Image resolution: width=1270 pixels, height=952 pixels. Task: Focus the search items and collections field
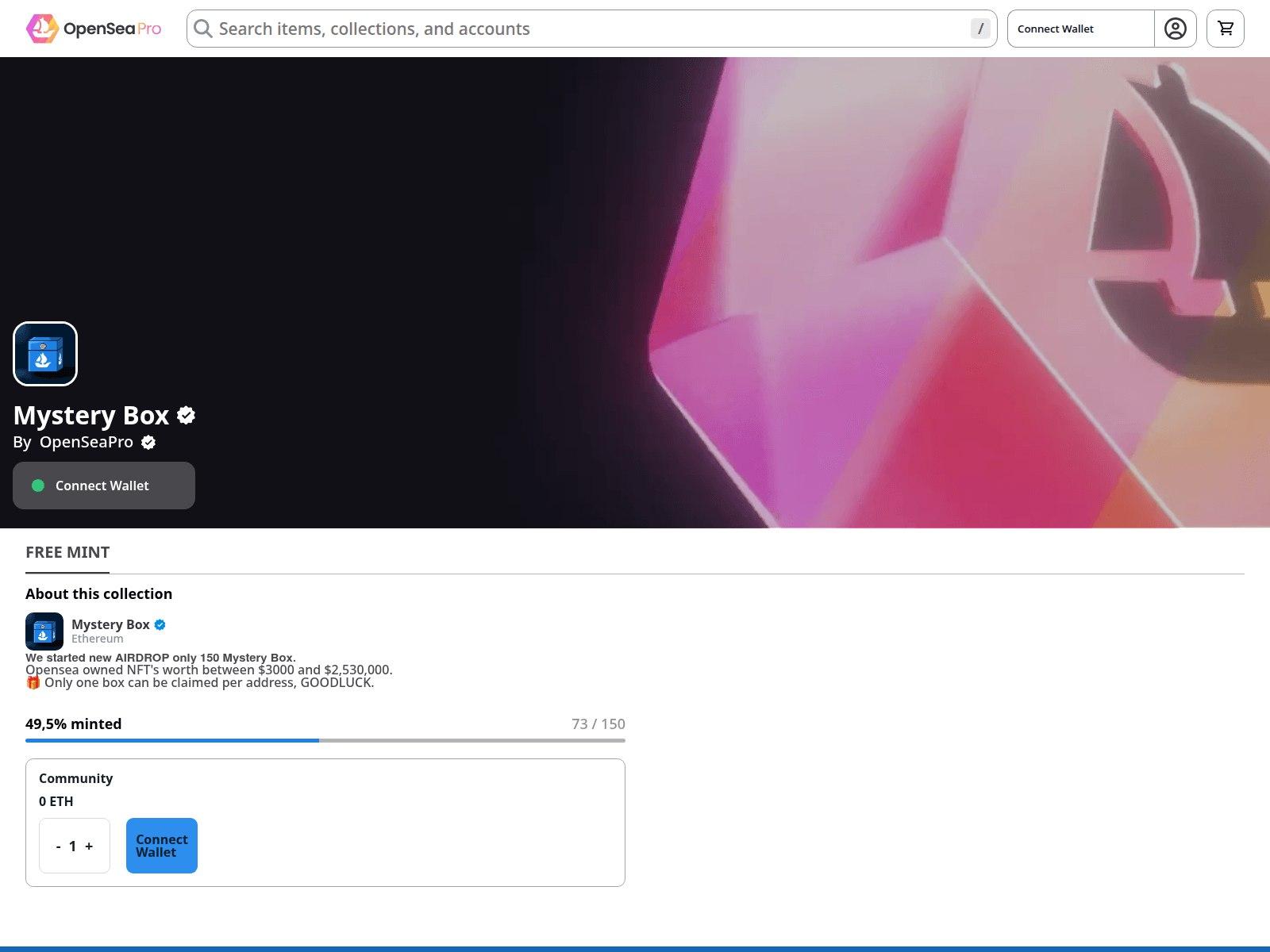591,29
